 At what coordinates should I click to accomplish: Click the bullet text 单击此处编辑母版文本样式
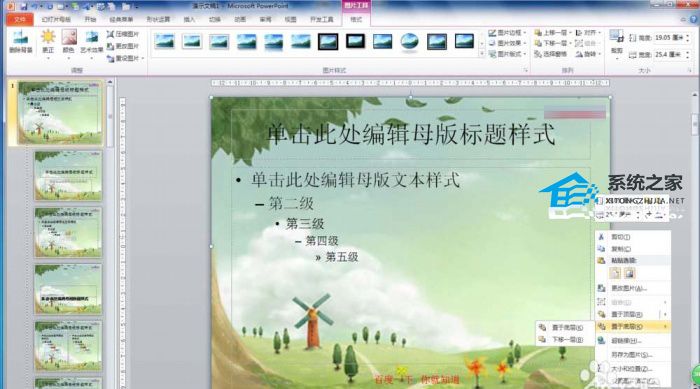tap(355, 180)
